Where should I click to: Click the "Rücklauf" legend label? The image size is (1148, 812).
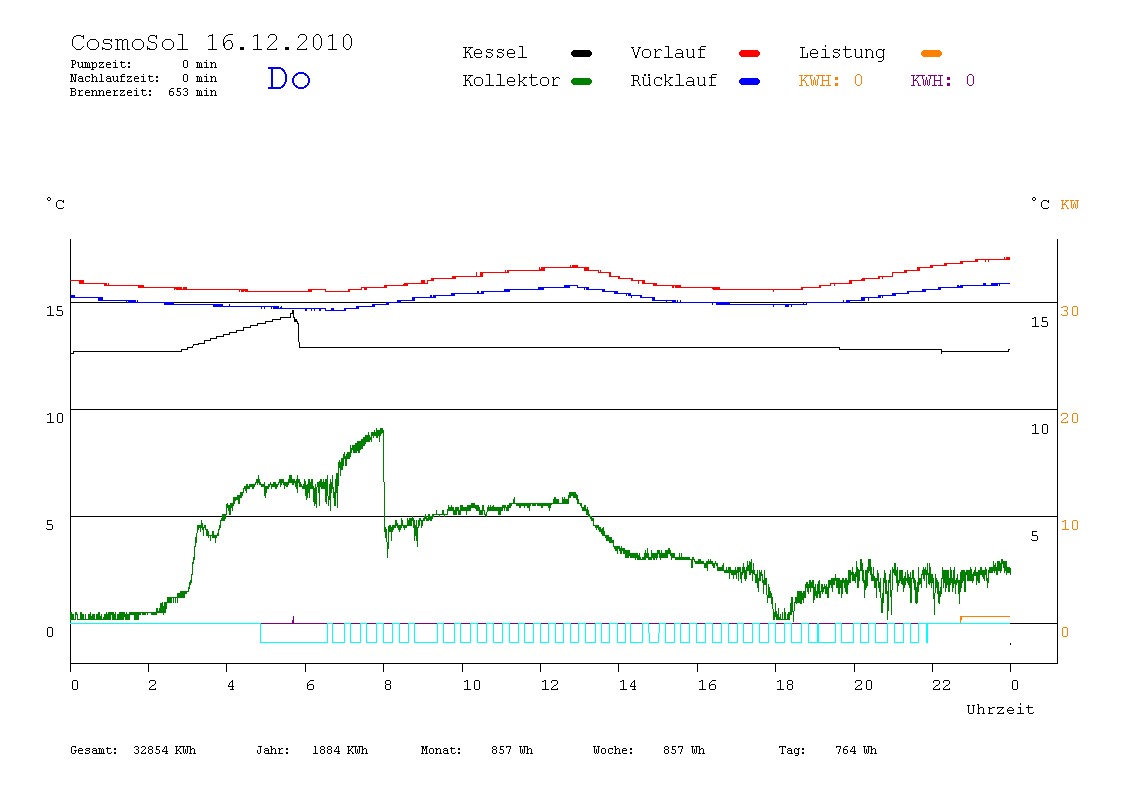coord(674,81)
